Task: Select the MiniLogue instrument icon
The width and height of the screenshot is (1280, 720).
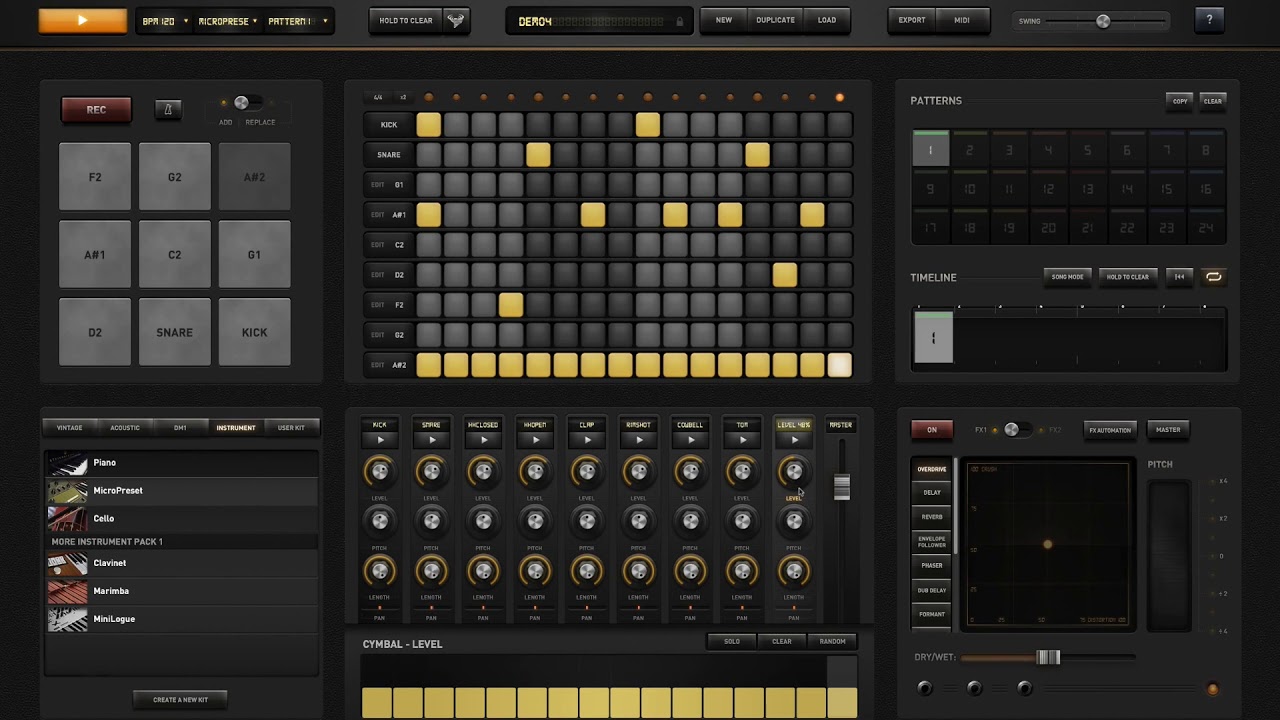Action: pos(68,619)
